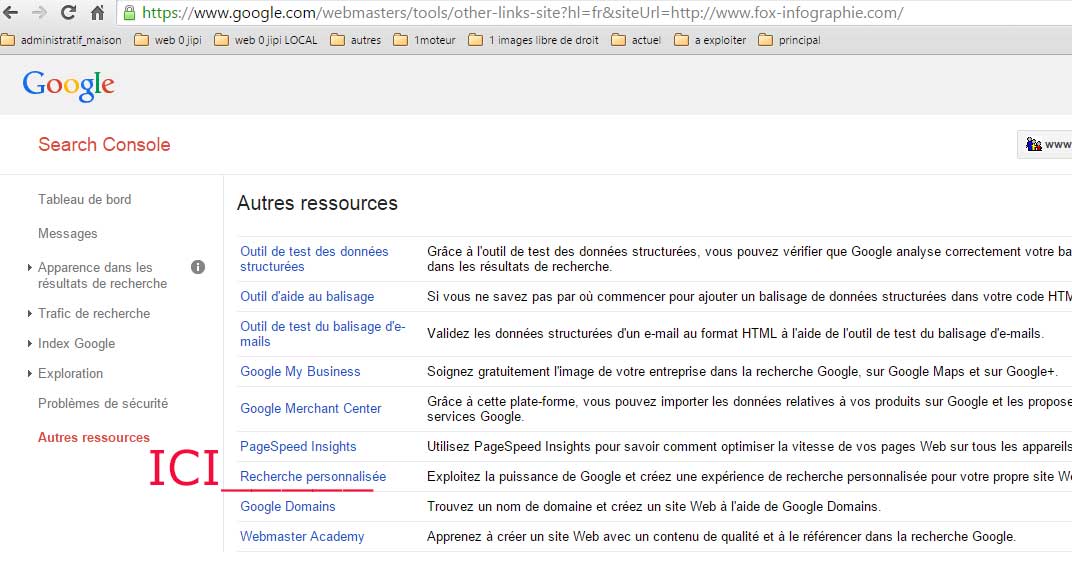1072x582 pixels.
Task: Open the site selector button showing www
Action: (x=1045, y=144)
